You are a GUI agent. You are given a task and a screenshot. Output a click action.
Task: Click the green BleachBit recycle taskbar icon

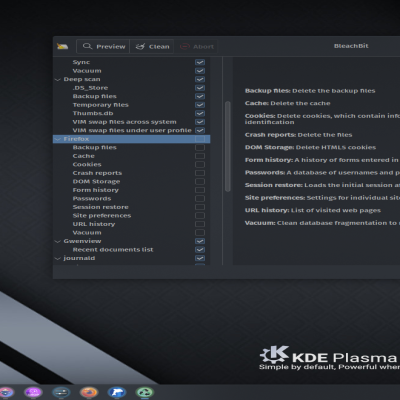(144, 392)
